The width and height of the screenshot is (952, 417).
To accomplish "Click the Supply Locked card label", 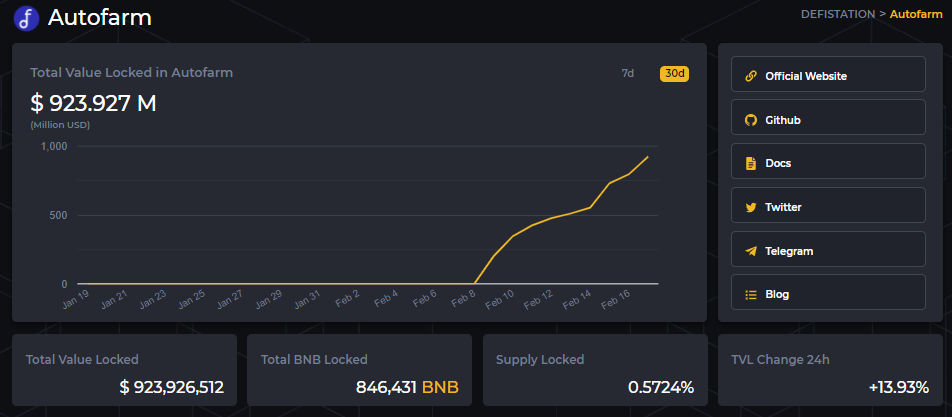I will tap(540, 359).
